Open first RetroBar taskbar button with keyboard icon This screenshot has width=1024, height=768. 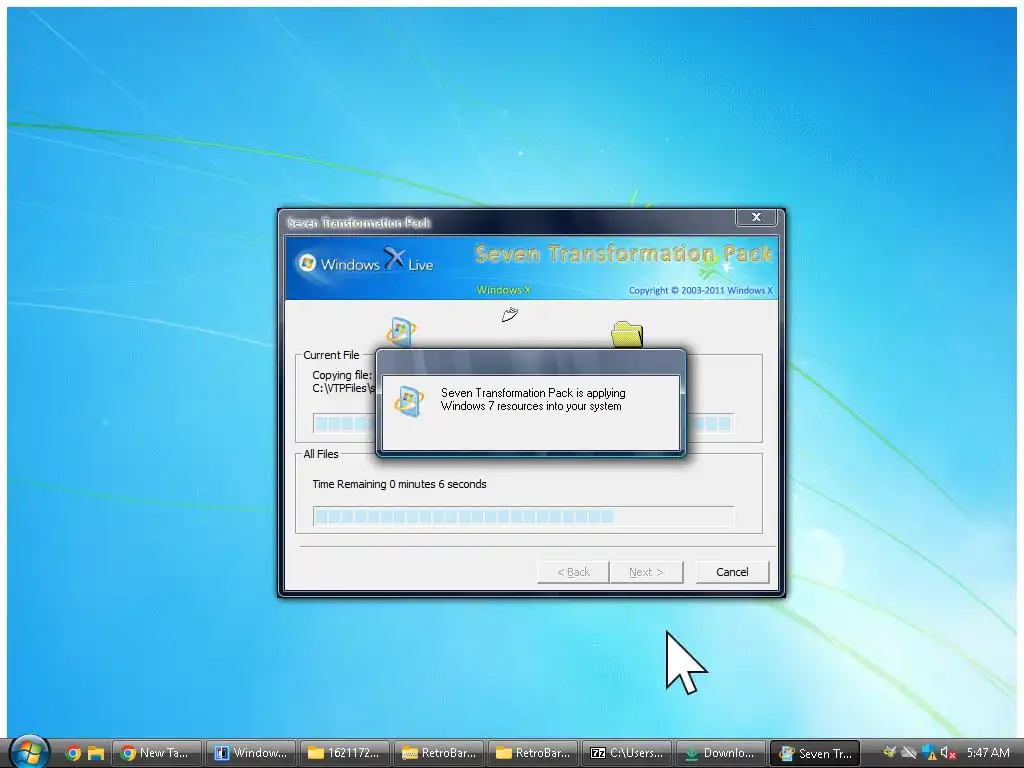pos(440,753)
